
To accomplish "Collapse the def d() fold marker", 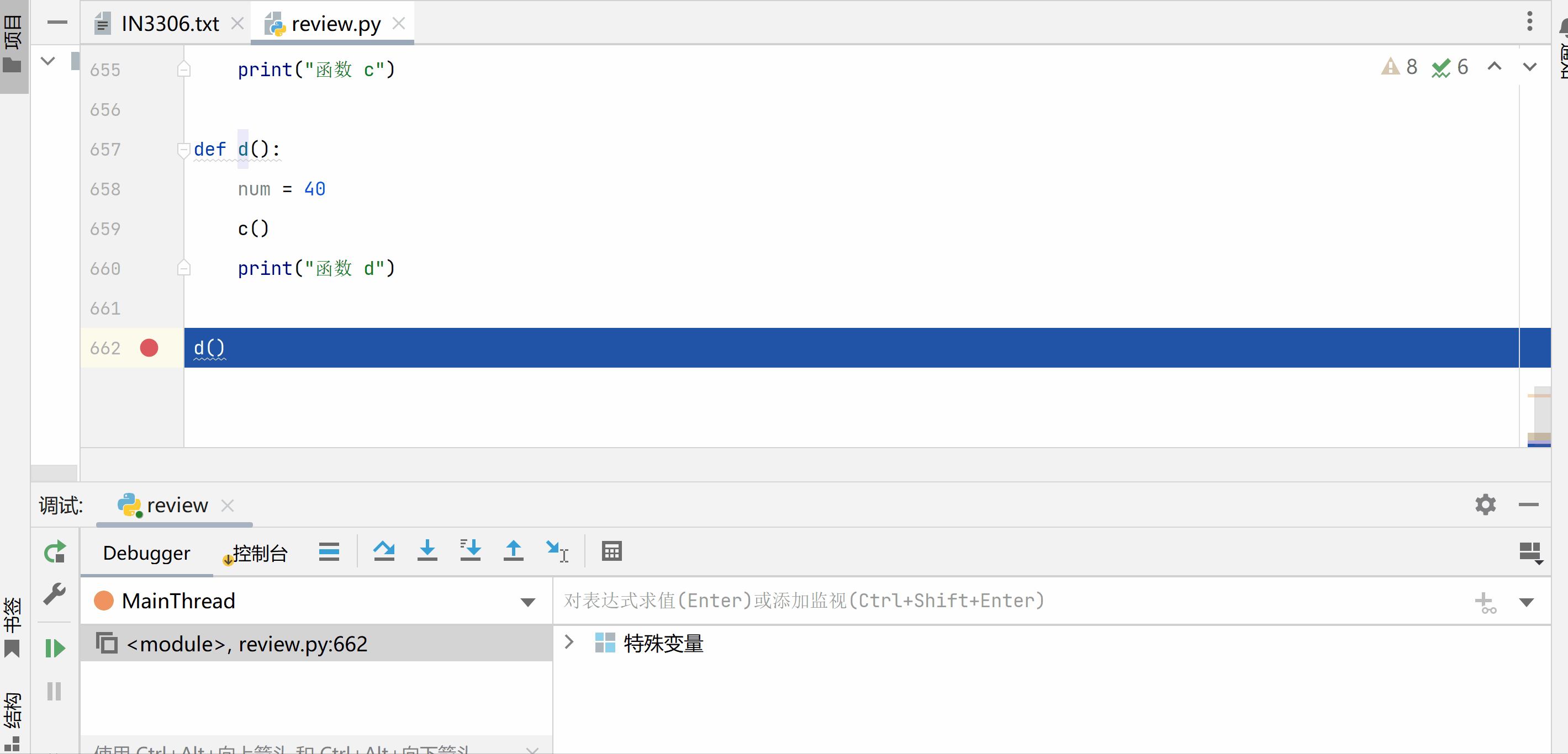I will click(183, 149).
